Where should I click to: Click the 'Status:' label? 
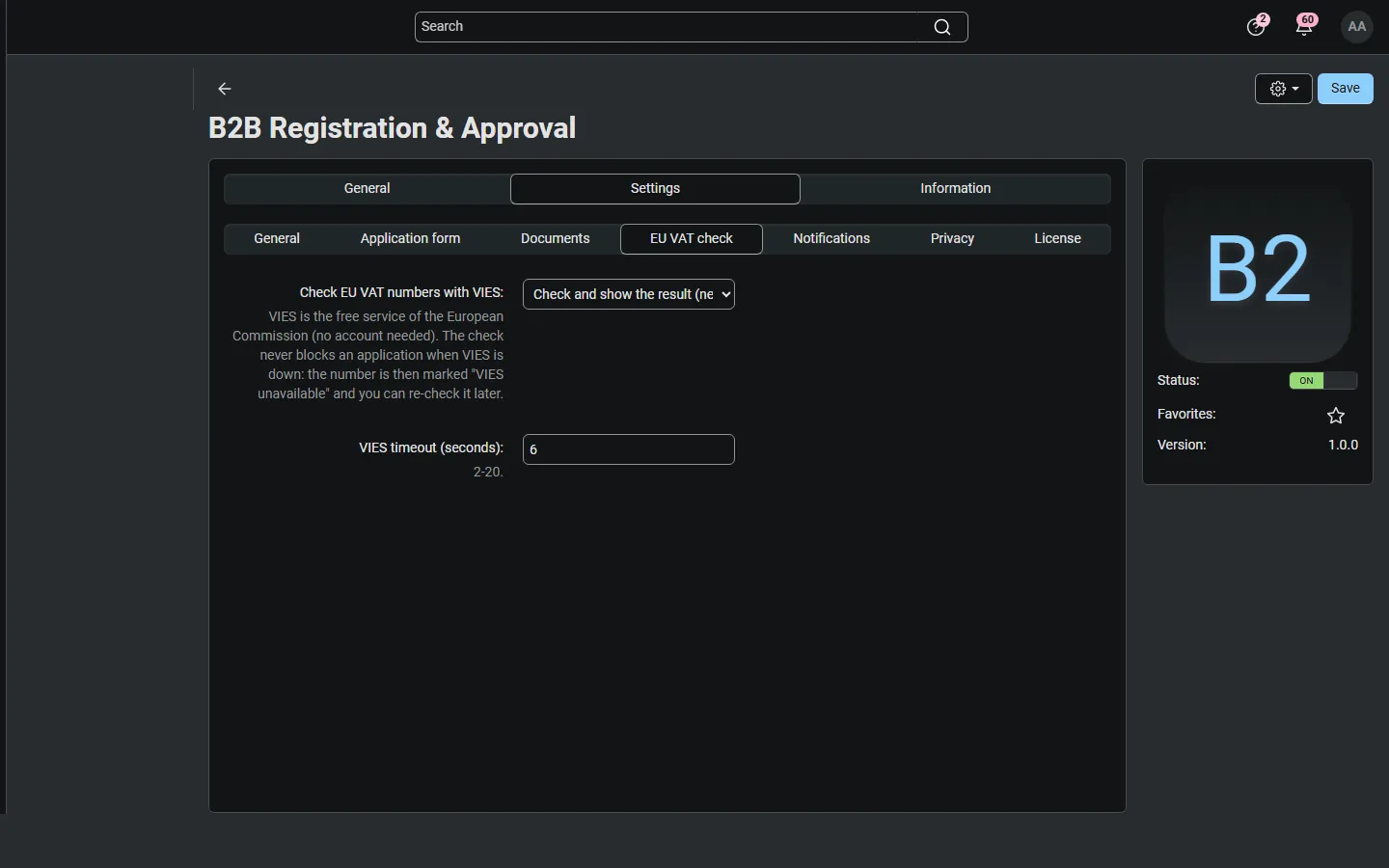point(1179,381)
